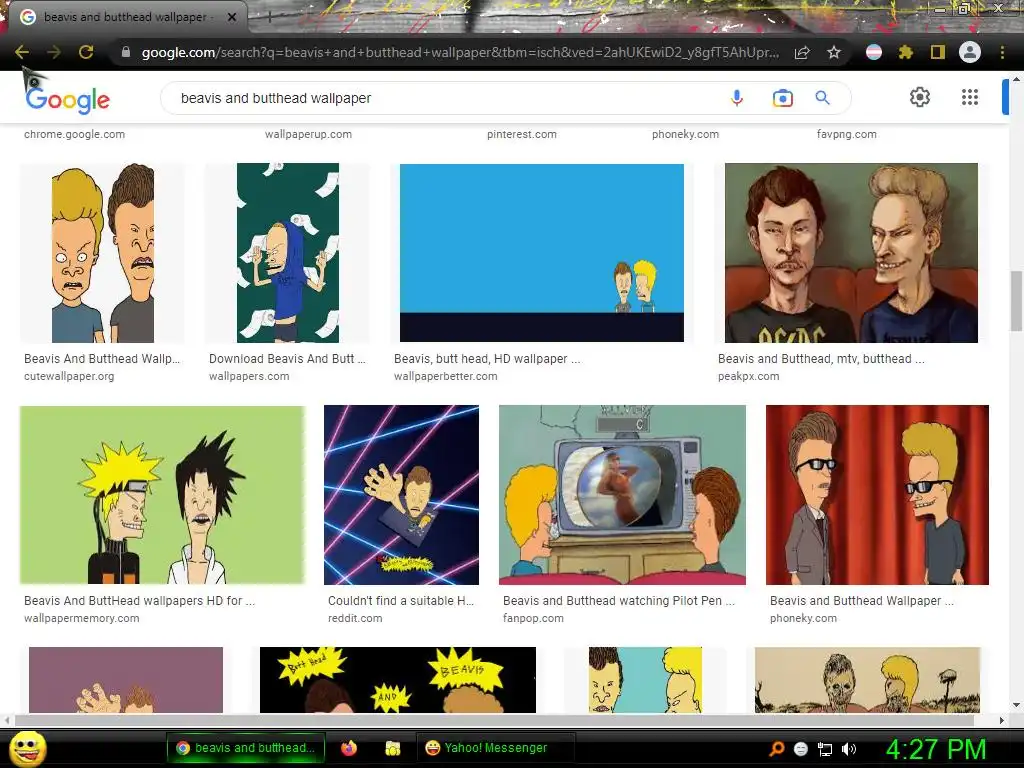Open the fanpop.com TV watching image
Screen dimensions: 1024x768
622,494
